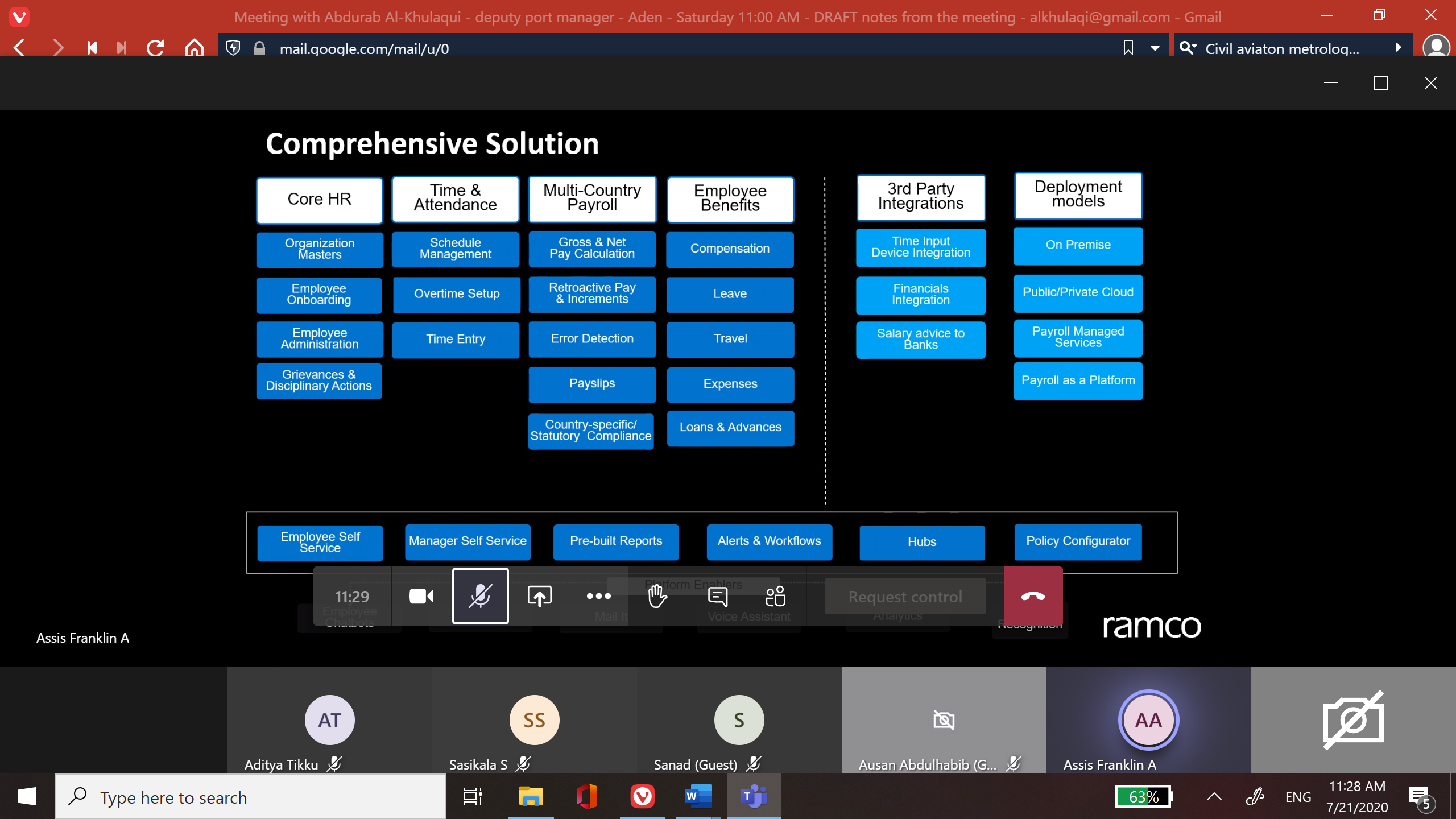Viewport: 1456px width, 819px height.
Task: Open tracker shield settings in address bar
Action: (233, 48)
